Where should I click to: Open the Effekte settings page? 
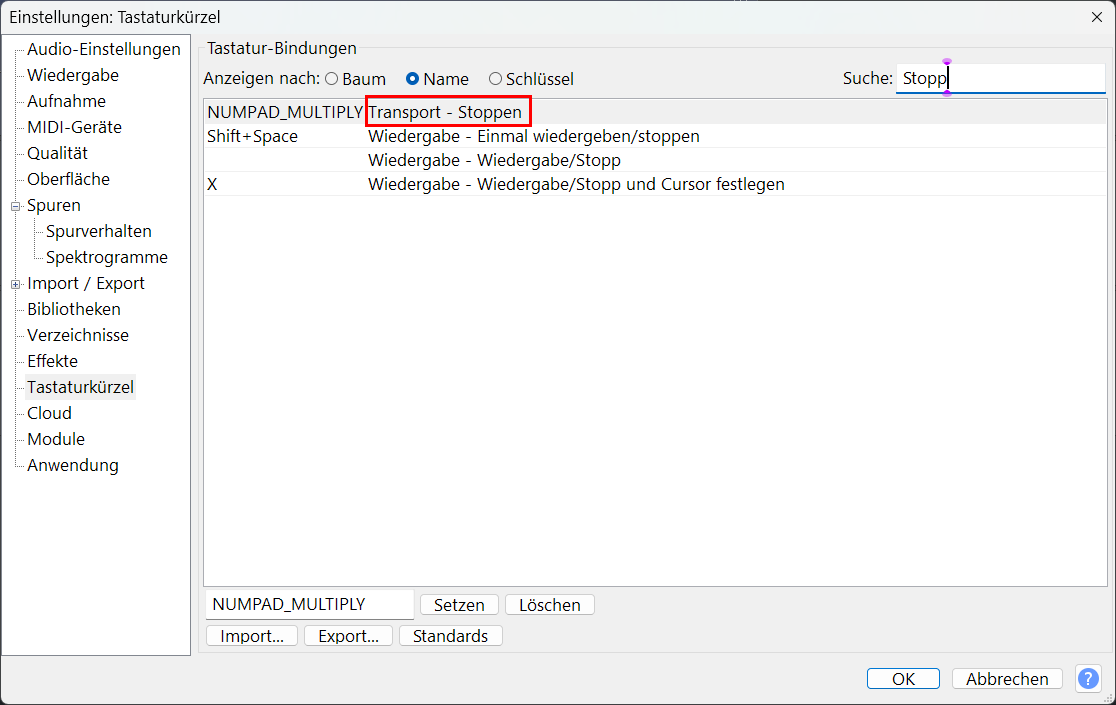[52, 361]
